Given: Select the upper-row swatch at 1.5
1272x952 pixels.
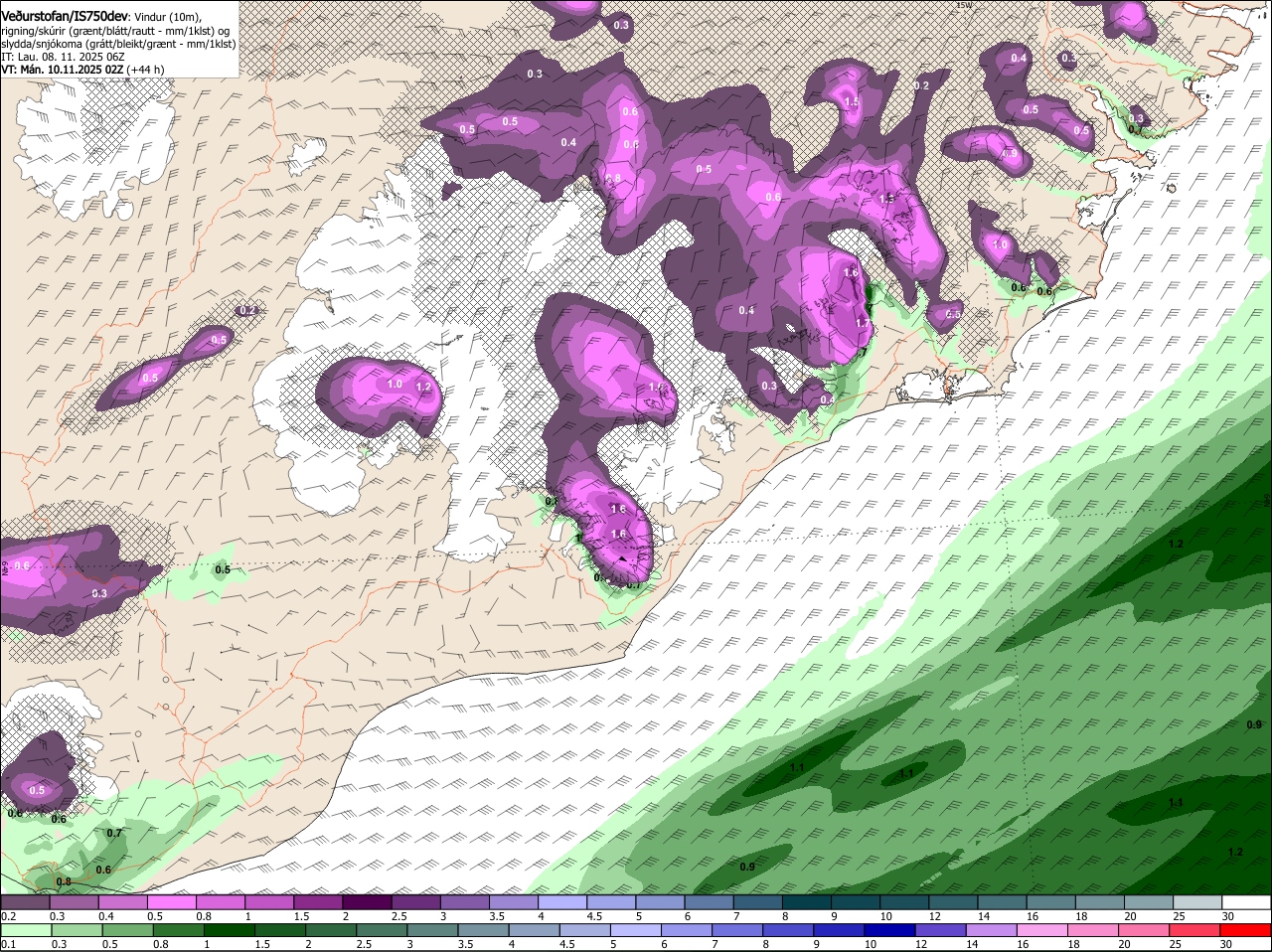Looking at the screenshot, I should (318, 902).
